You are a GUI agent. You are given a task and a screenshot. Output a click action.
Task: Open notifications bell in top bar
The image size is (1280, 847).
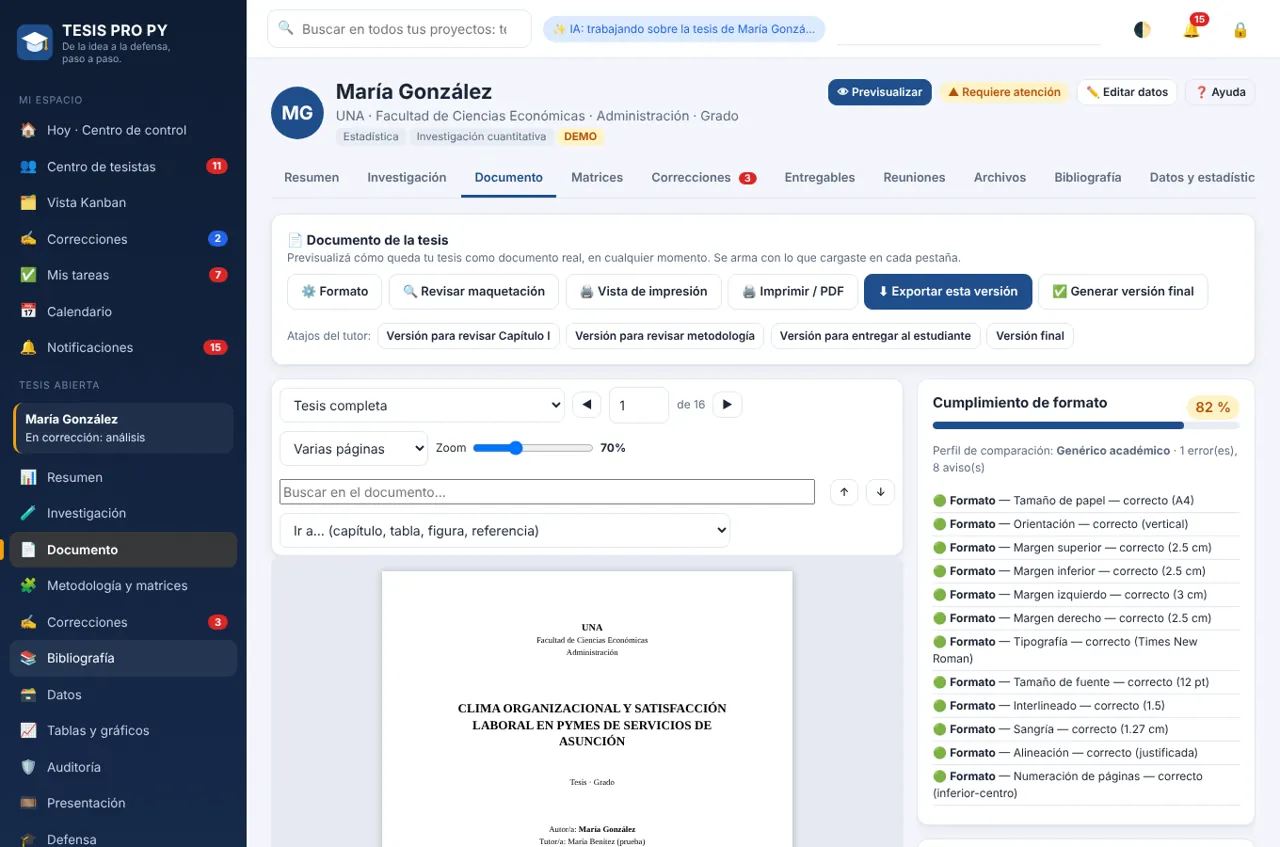tap(1191, 30)
